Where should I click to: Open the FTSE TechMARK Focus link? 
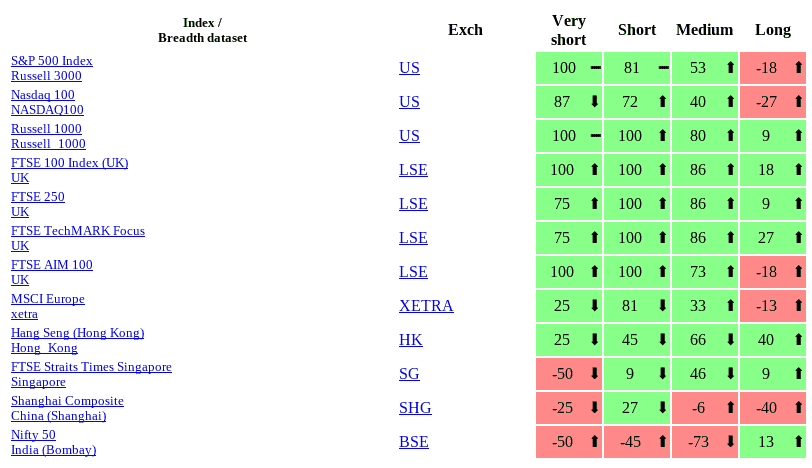77,231
